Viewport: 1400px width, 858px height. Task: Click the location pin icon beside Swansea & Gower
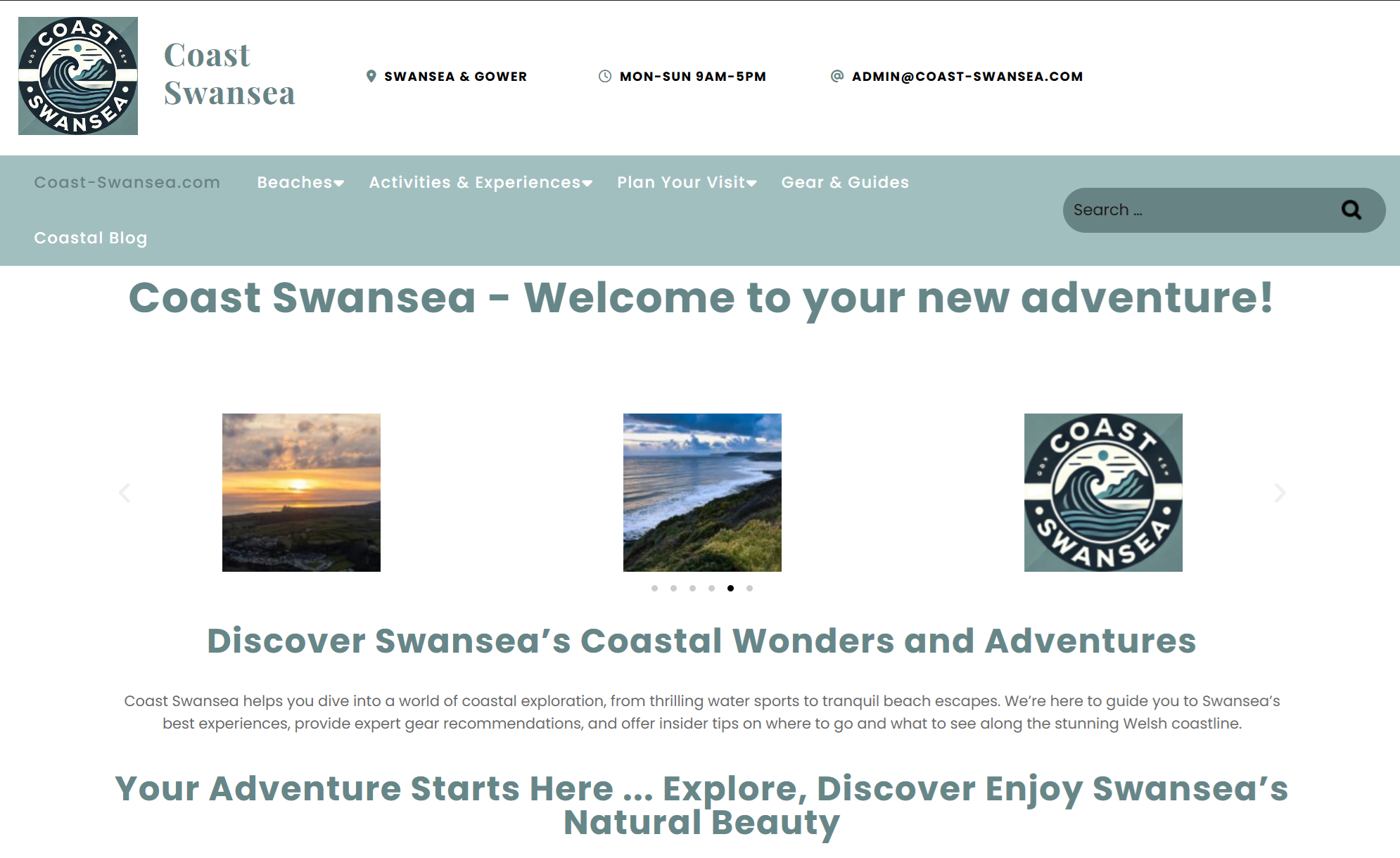pos(371,76)
